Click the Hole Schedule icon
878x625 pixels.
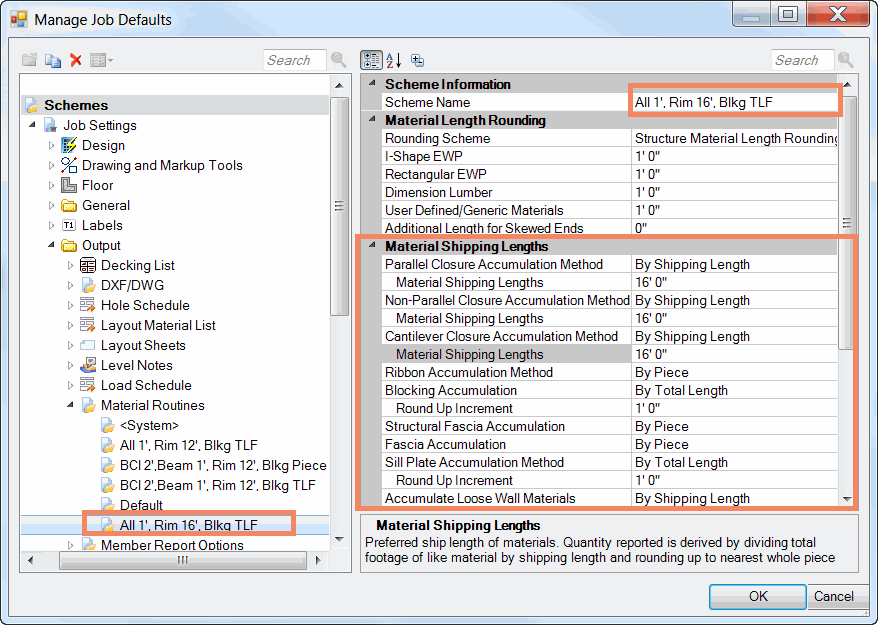87,305
